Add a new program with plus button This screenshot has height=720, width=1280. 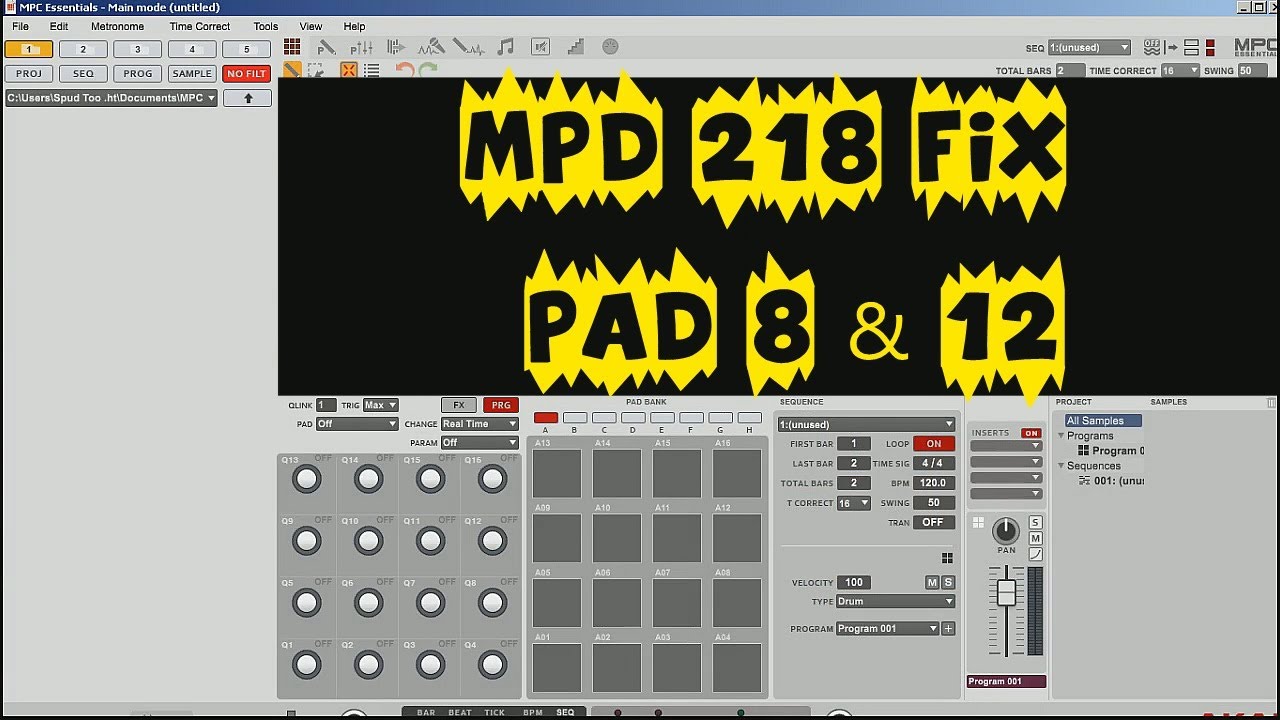(x=948, y=629)
